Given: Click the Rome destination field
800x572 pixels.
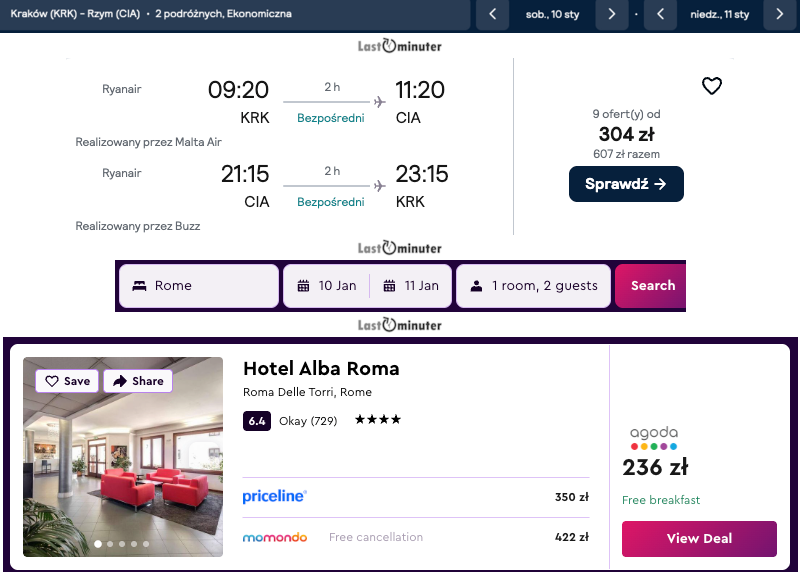Looking at the screenshot, I should click(199, 286).
